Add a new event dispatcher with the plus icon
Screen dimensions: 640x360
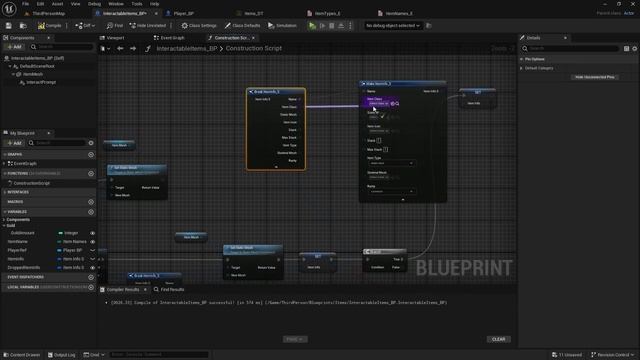click(x=91, y=277)
